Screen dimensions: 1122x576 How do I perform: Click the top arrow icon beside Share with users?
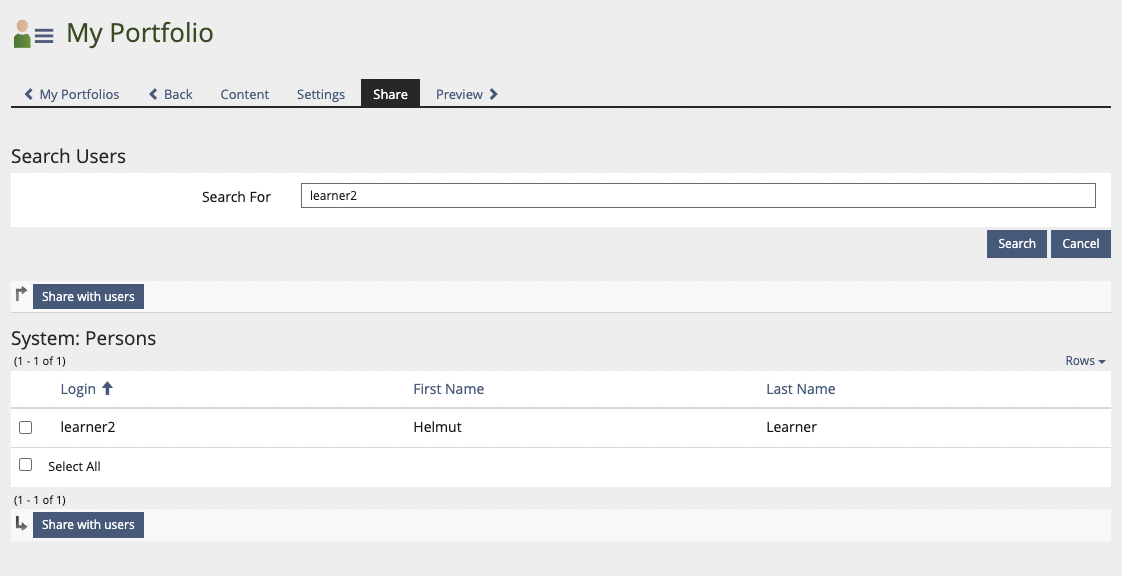[x=21, y=295]
